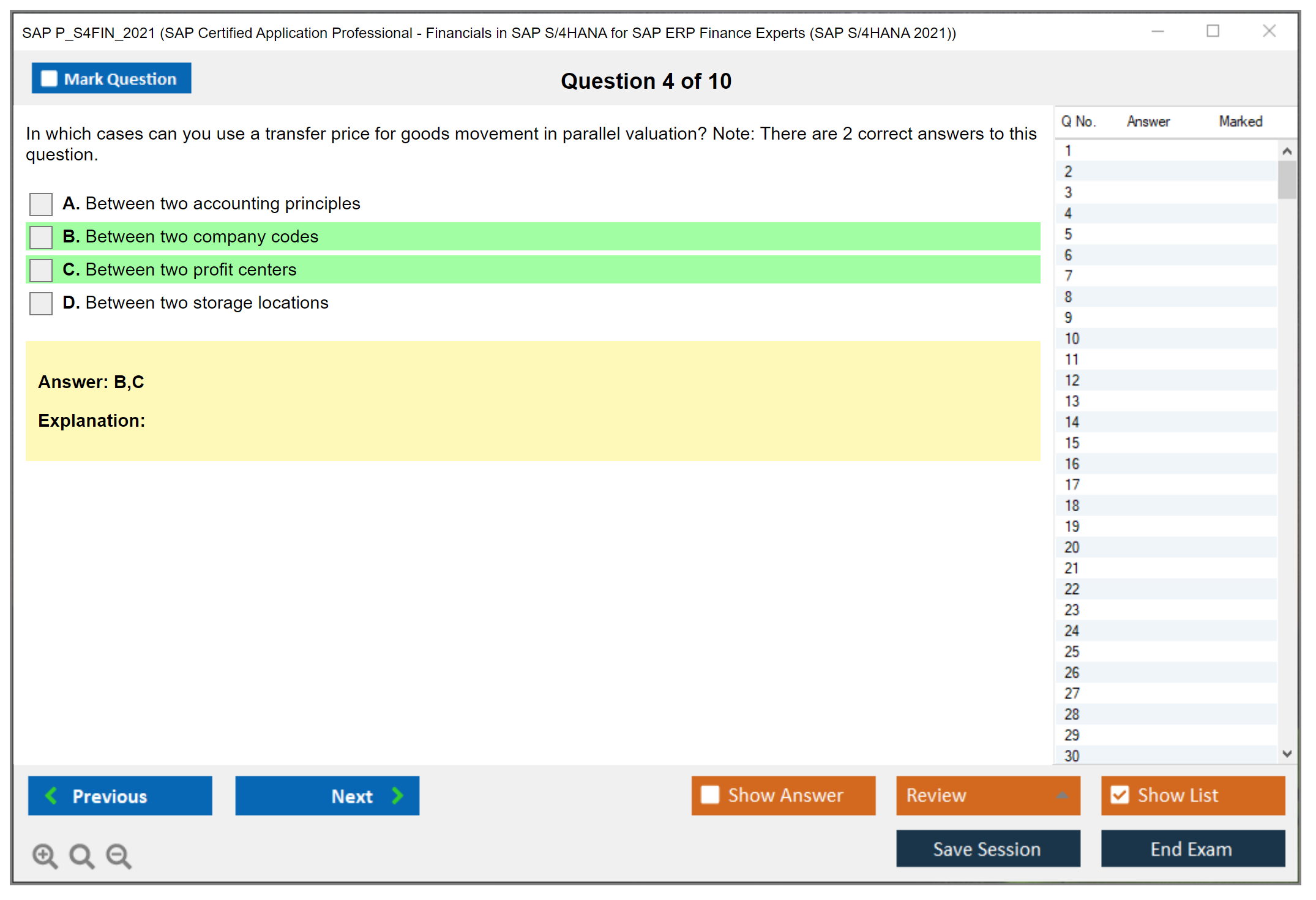The image size is (1316, 900).
Task: Jump to question 25 in list
Action: [1072, 651]
